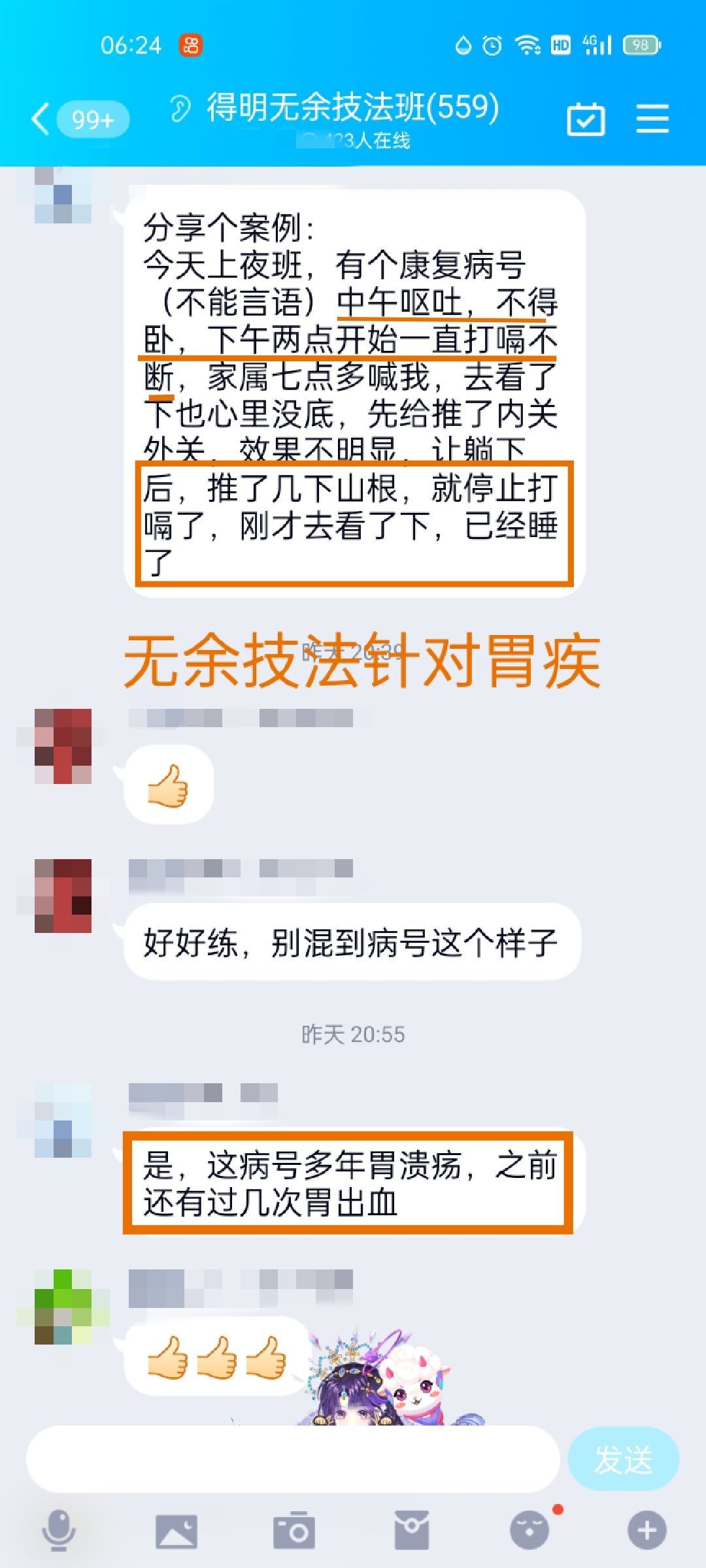Open group title 得明无余技法班(559)

point(353,107)
